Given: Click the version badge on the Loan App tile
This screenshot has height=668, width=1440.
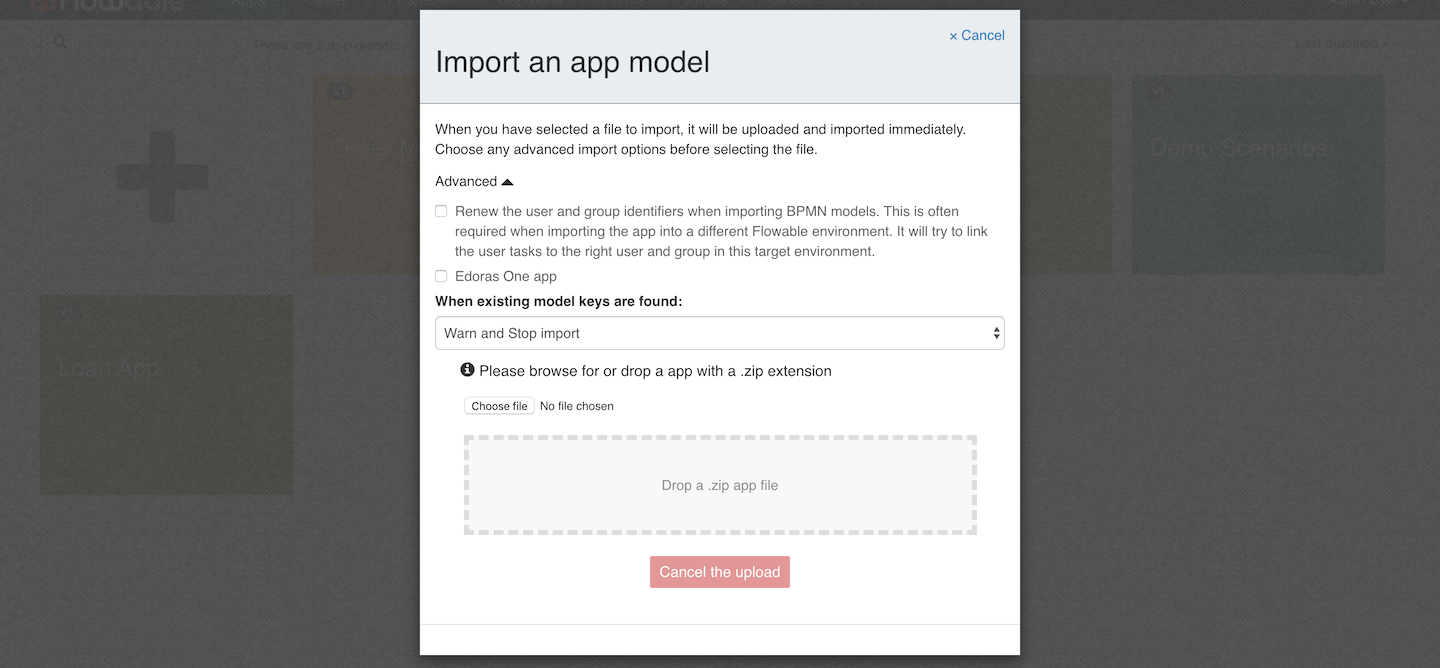Looking at the screenshot, I should 66,311.
